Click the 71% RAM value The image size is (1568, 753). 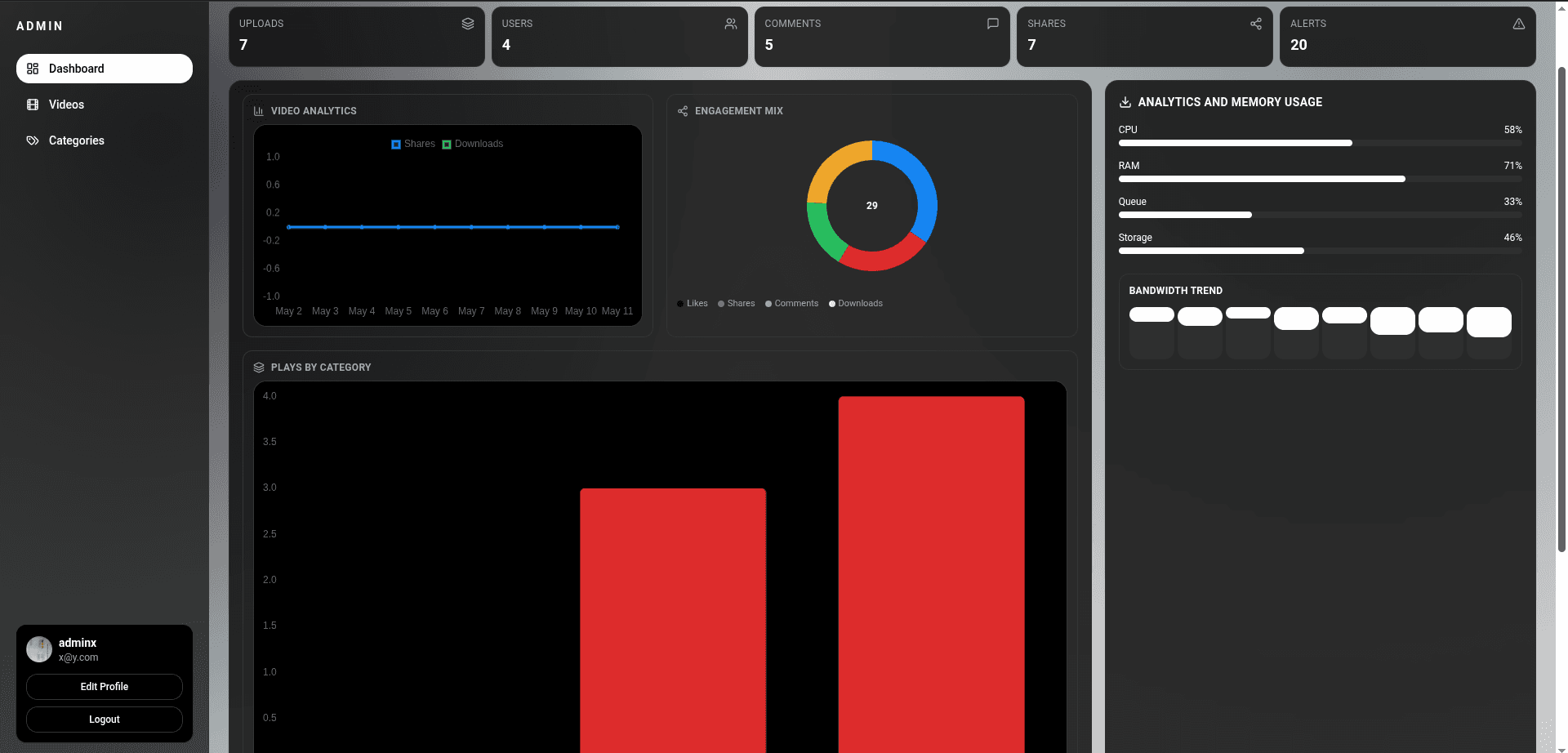[1512, 166]
